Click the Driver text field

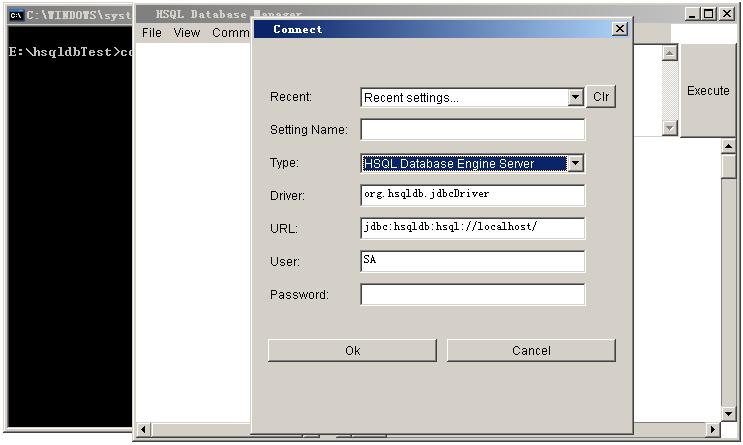pos(472,195)
